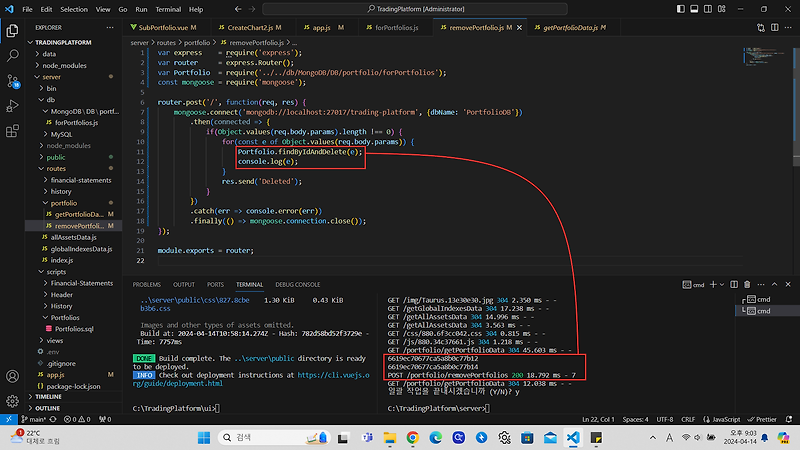Toggle the panel layout icon

tap(694, 9)
